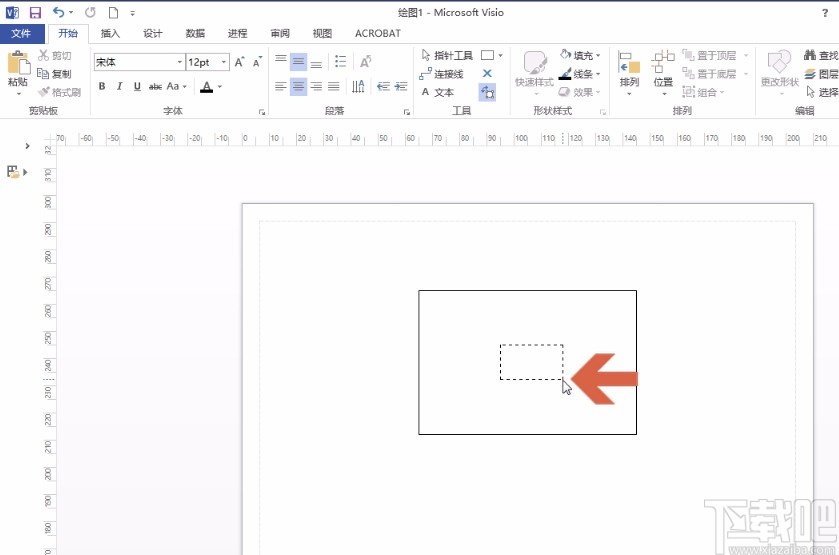Click the rotate text icon

point(365,61)
